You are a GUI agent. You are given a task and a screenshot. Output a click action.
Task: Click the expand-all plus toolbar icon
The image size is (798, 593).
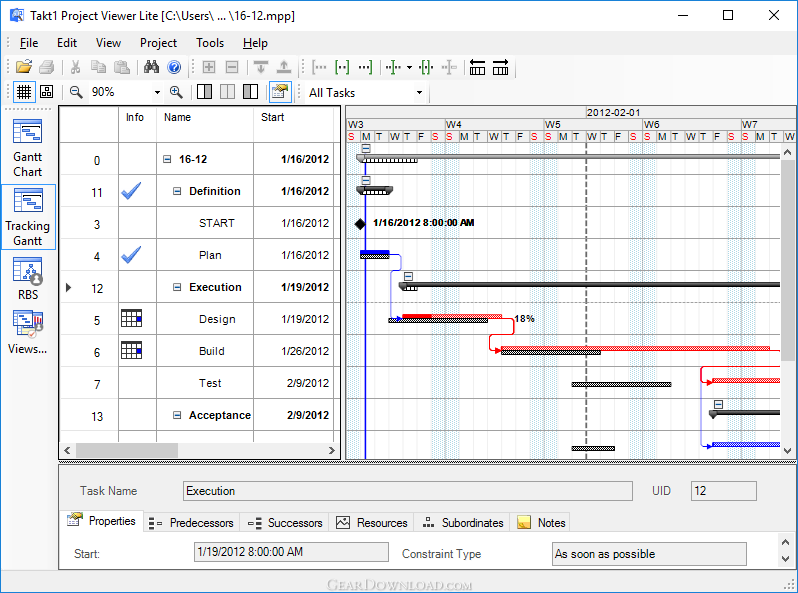[209, 67]
